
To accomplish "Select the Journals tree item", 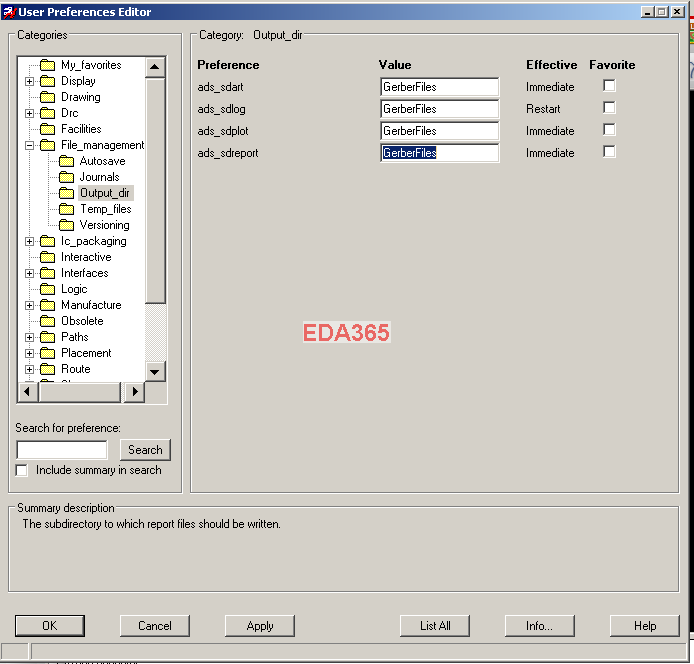I will (100, 177).
